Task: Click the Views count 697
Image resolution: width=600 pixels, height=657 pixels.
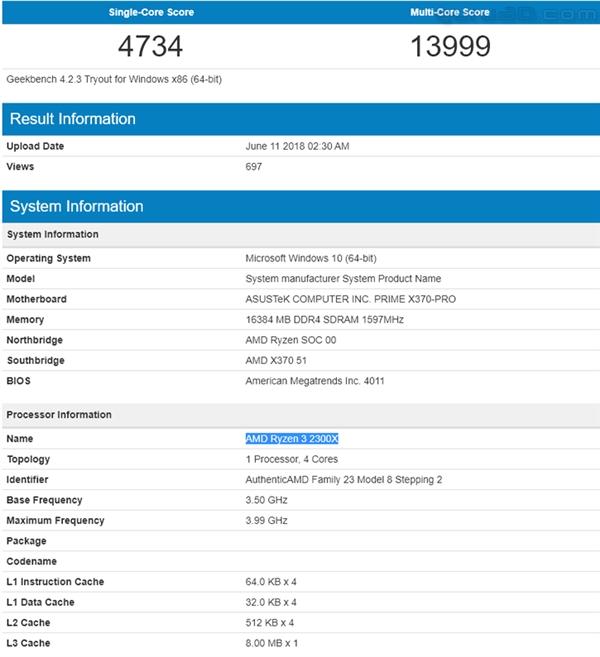Action: 254,166
